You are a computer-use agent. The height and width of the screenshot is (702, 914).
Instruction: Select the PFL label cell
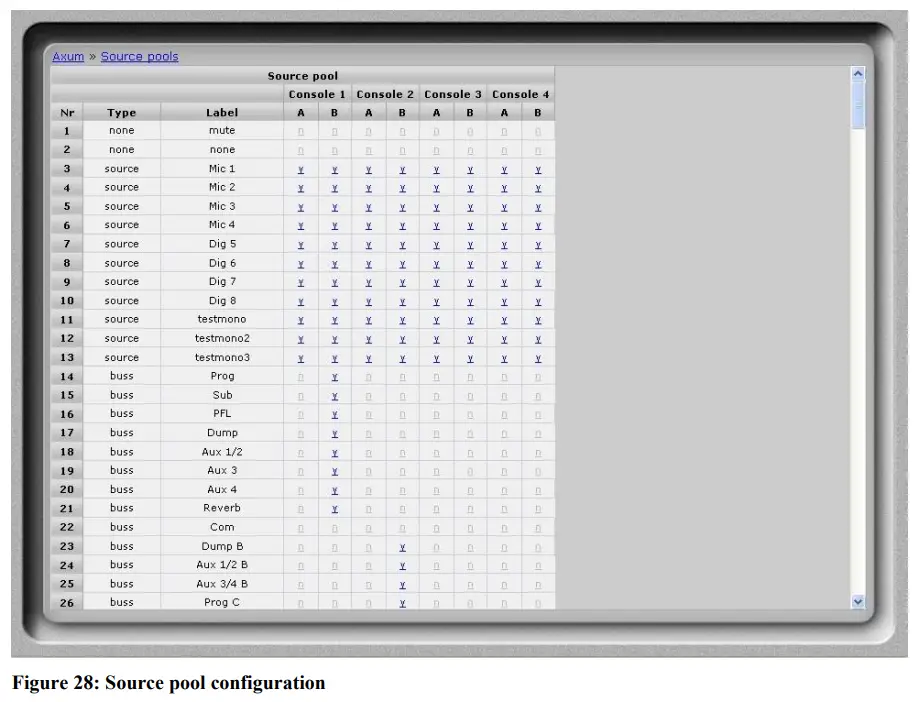222,413
